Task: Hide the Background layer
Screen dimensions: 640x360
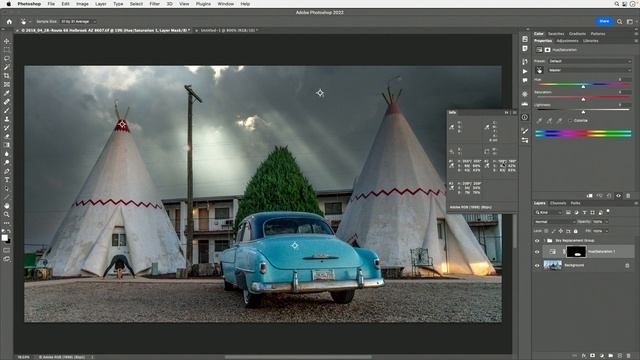Action: [x=537, y=265]
